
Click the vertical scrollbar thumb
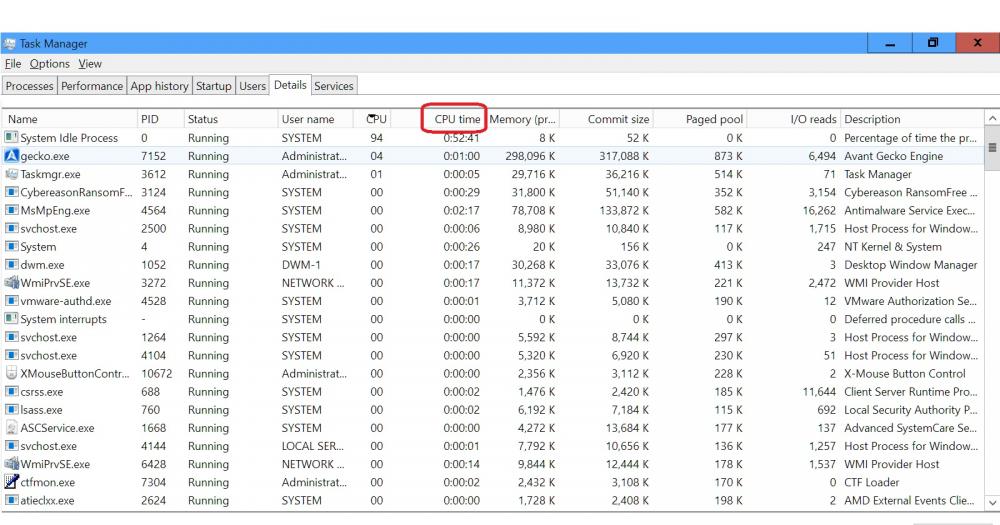pyautogui.click(x=992, y=148)
